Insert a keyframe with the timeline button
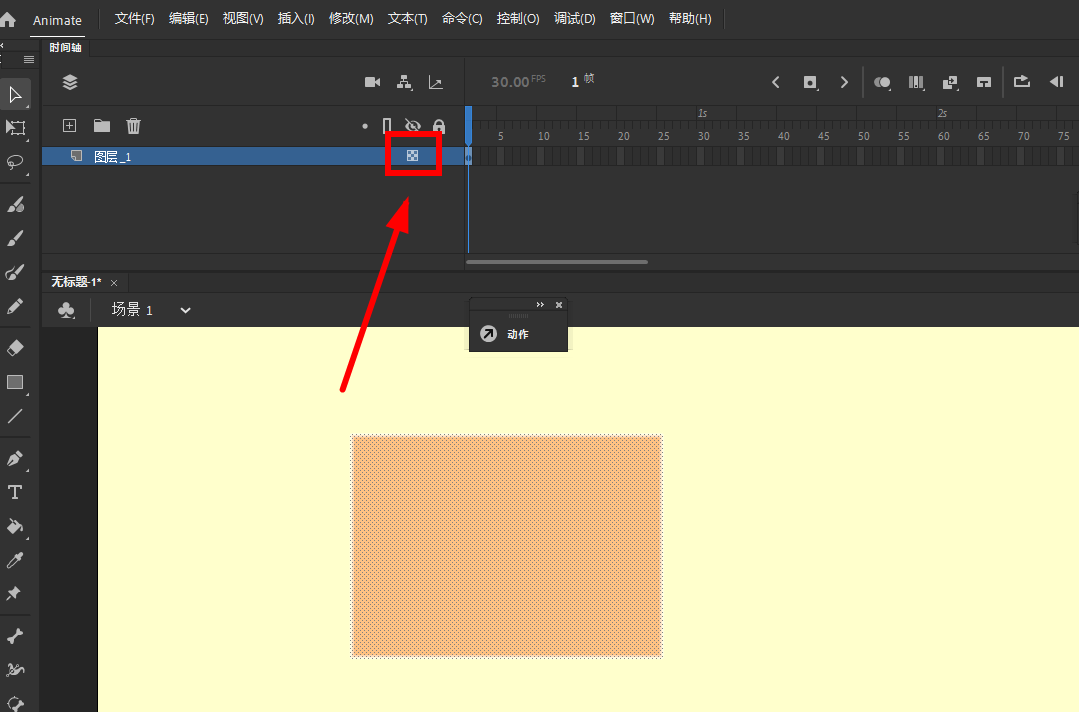Viewport: 1079px width, 712px height. coord(810,83)
